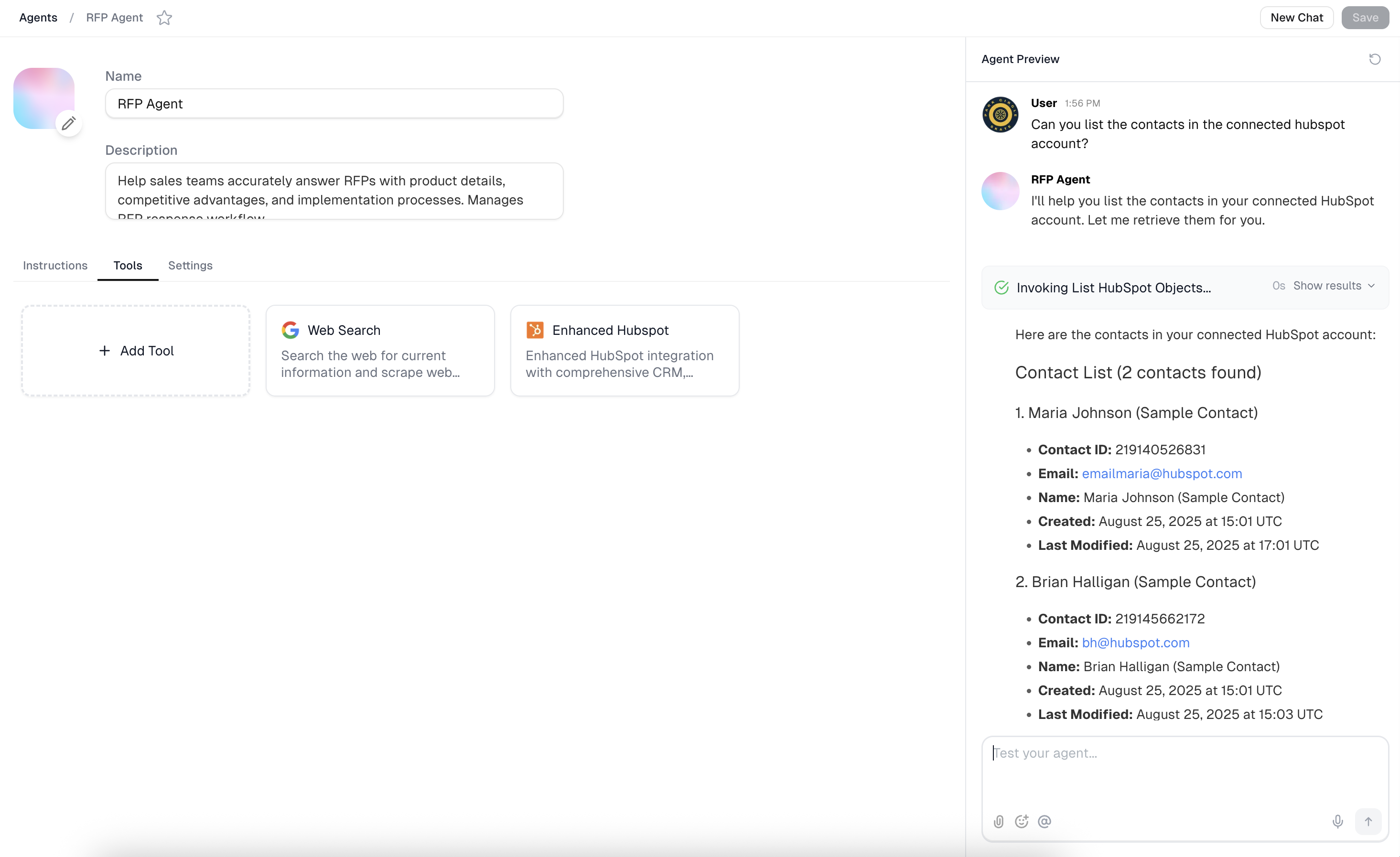The image size is (1400, 857).
Task: Reset the Agent Preview conversation
Action: 1374,59
